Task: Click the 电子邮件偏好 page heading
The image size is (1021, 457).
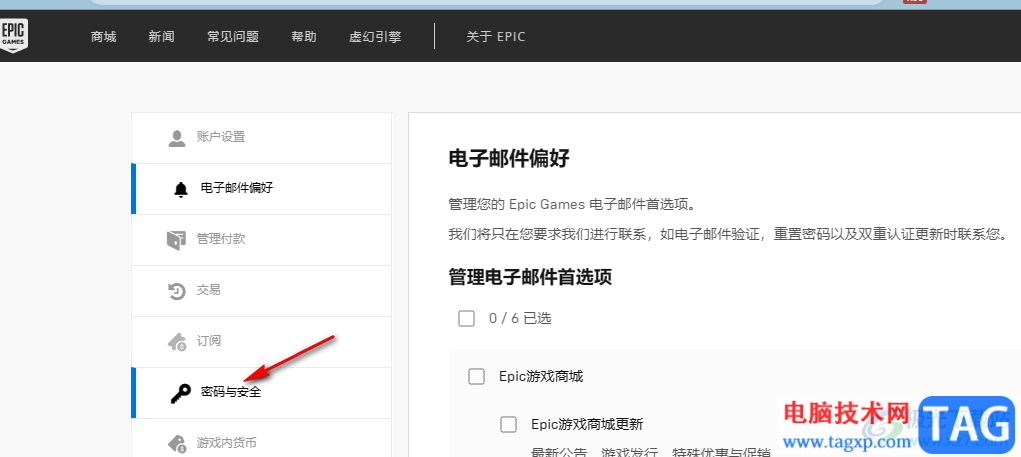Action: pos(509,158)
